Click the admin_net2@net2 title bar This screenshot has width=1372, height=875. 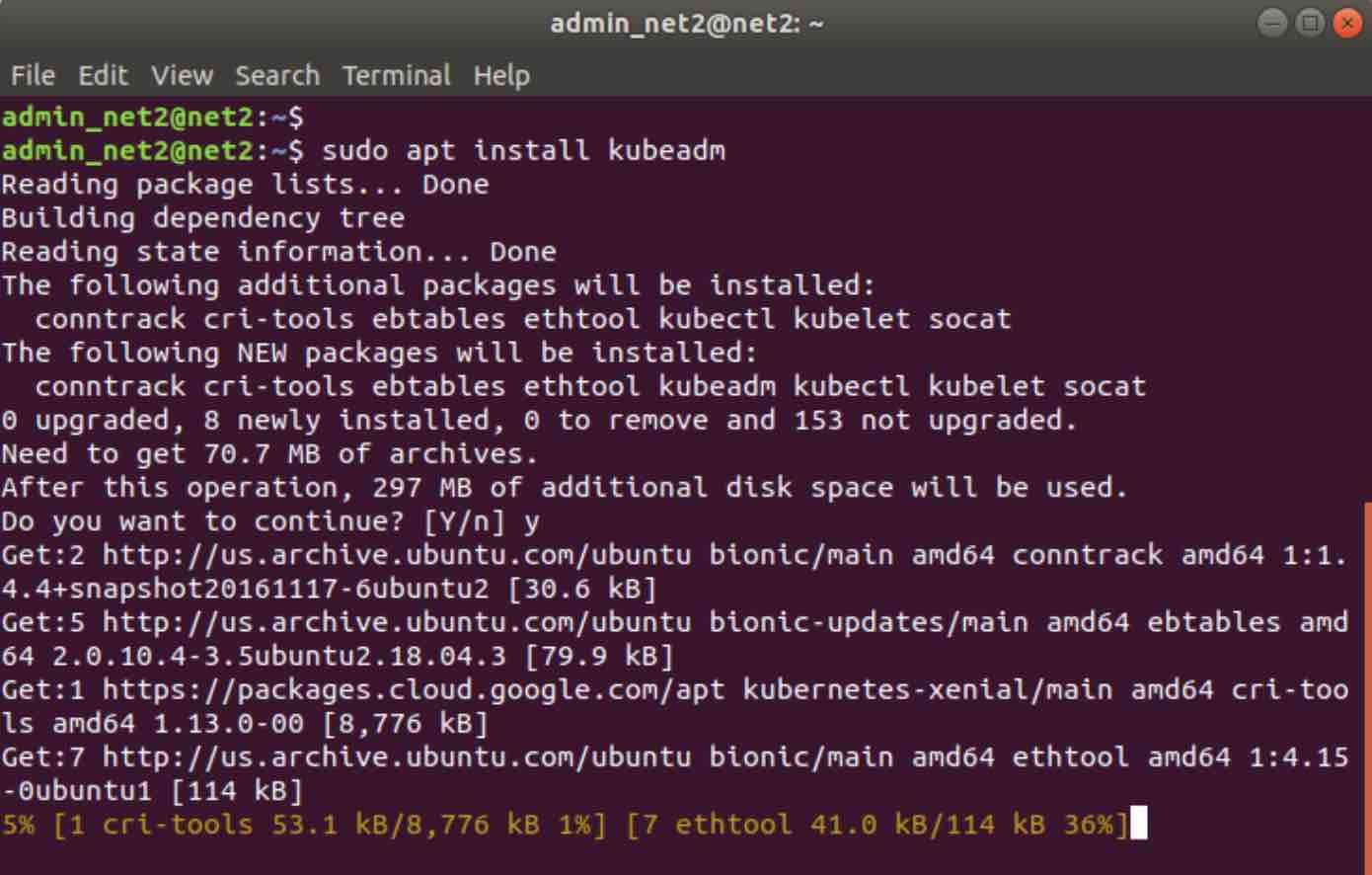686,23
